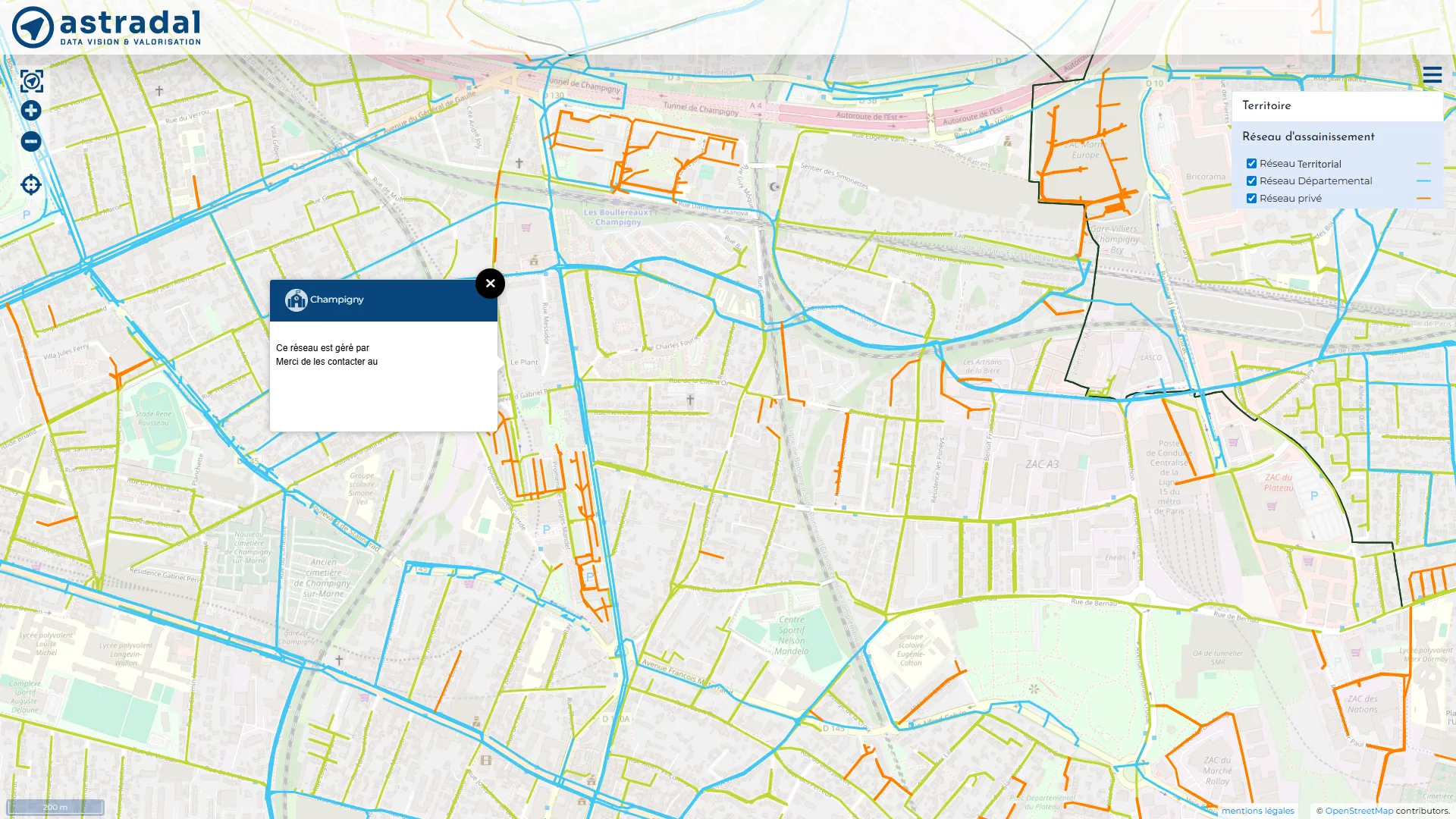Click the orange Réseau privé legend swatch

(x=1423, y=199)
